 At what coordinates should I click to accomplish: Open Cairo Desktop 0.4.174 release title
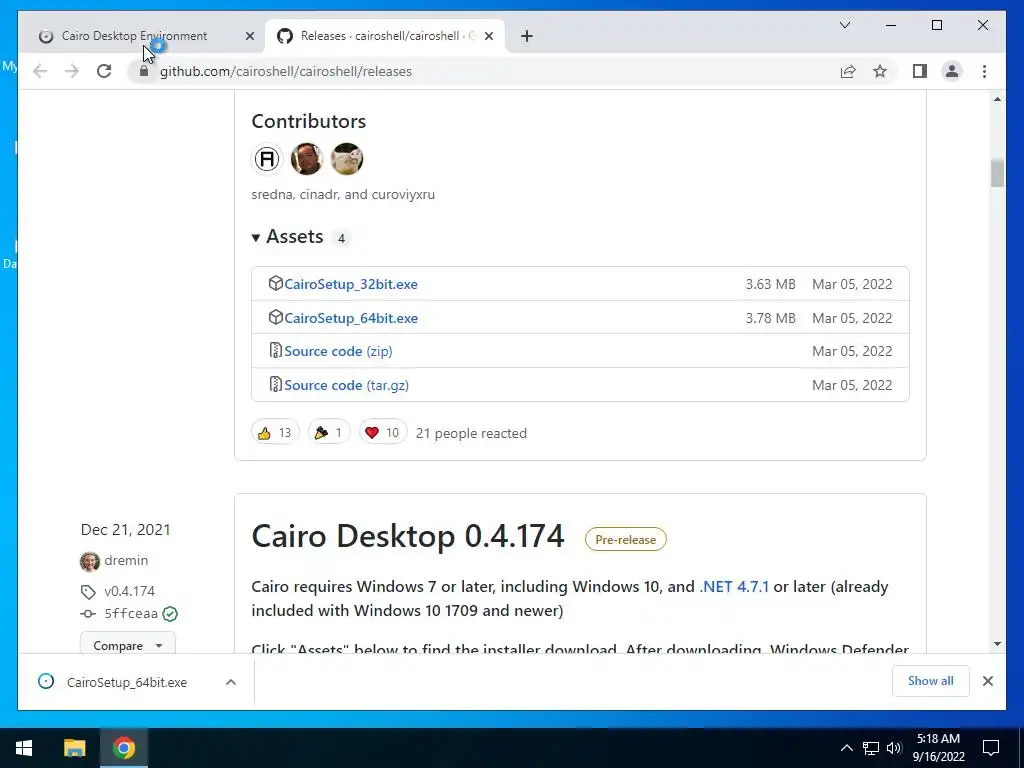408,536
